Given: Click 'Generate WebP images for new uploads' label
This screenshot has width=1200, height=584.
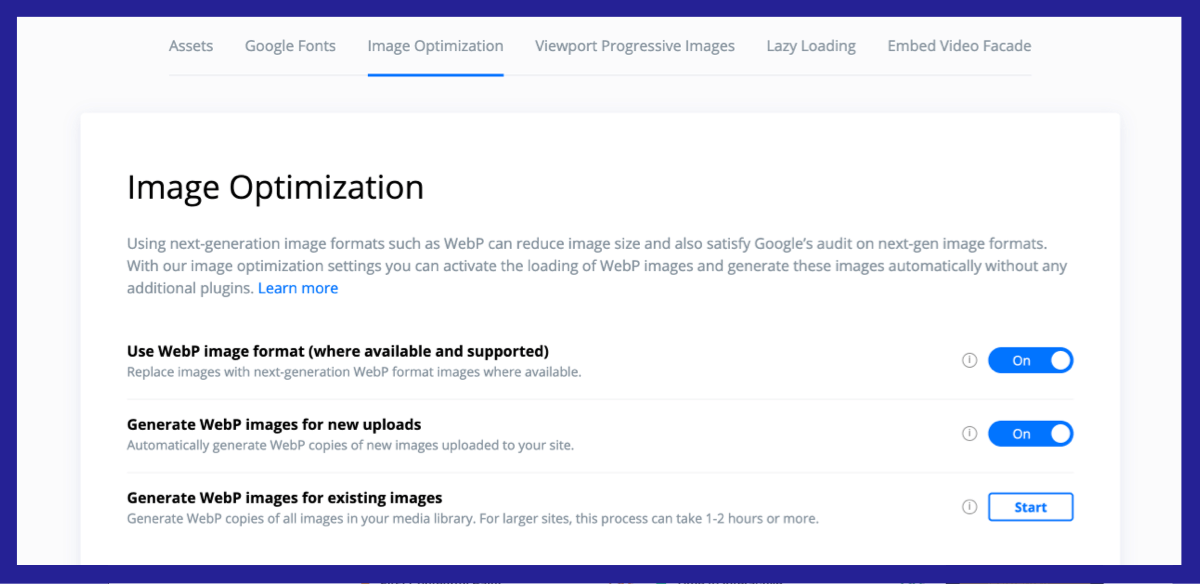Looking at the screenshot, I should [274, 425].
